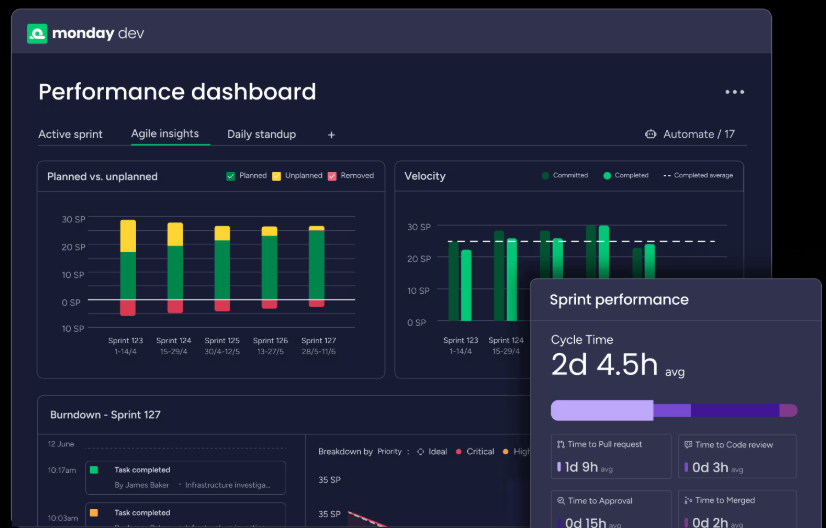Click the monday dev logo icon
The height and width of the screenshot is (528, 826).
37,34
